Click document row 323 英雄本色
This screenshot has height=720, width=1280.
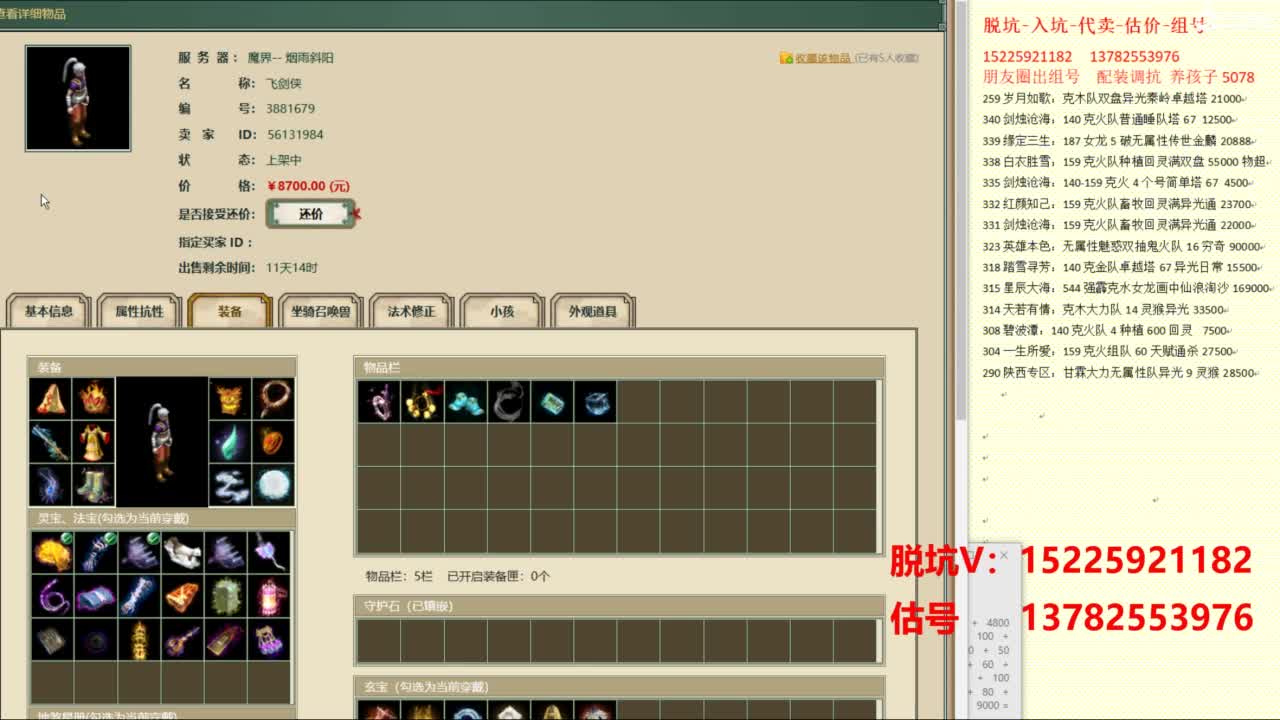coord(1124,246)
